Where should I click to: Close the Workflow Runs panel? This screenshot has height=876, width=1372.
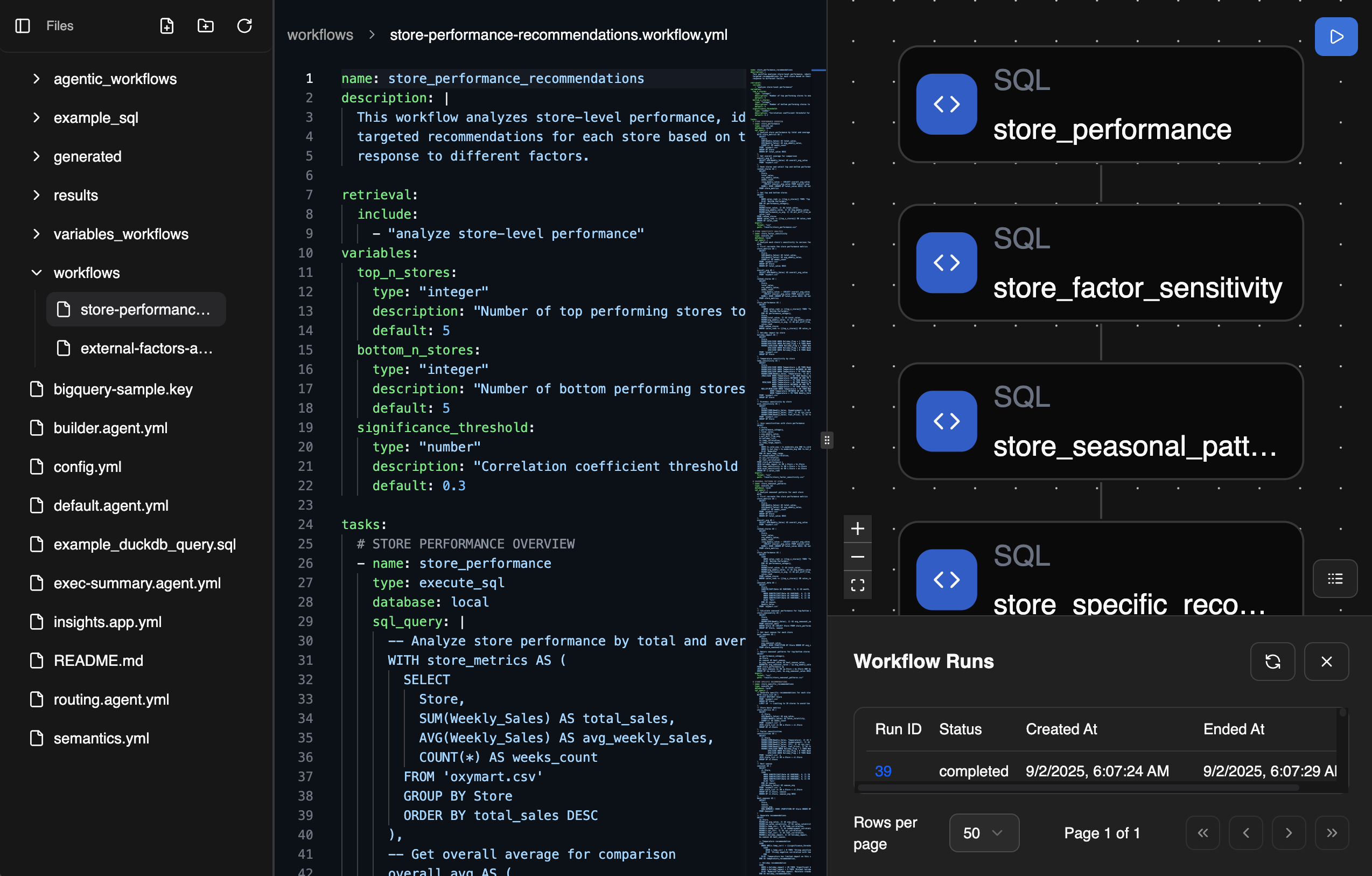point(1326,661)
